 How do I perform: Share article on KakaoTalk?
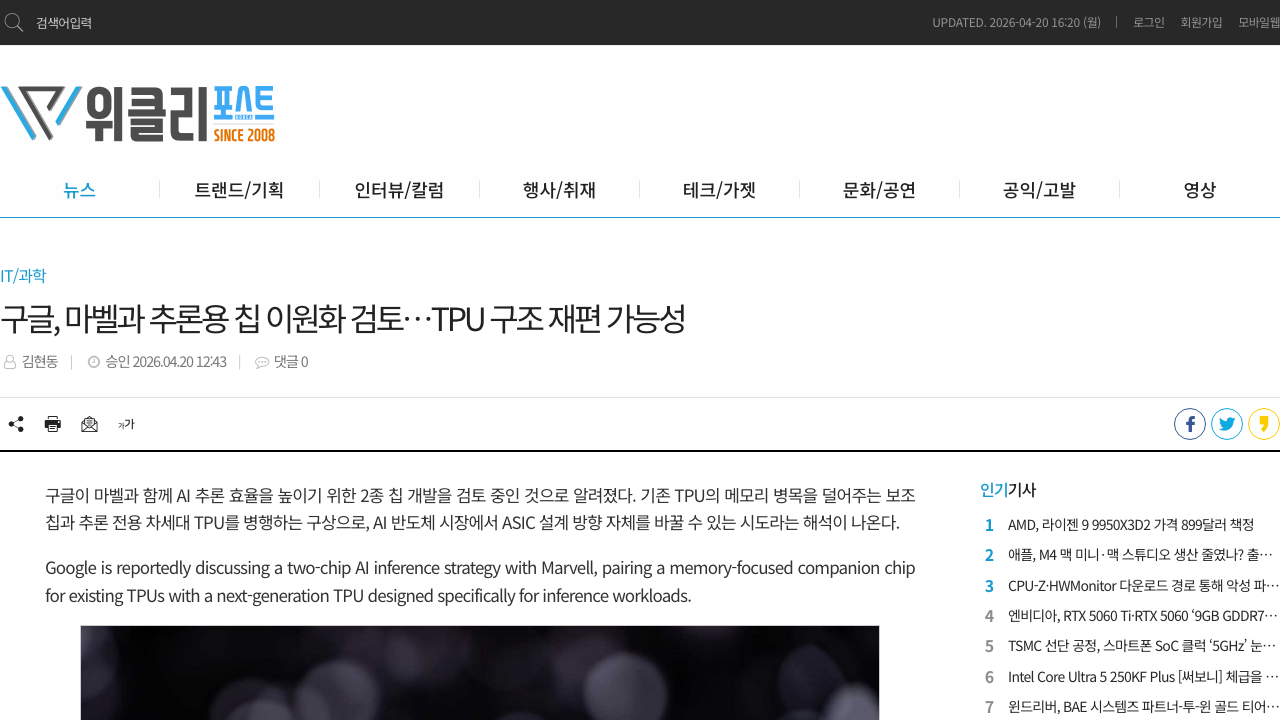1264,424
